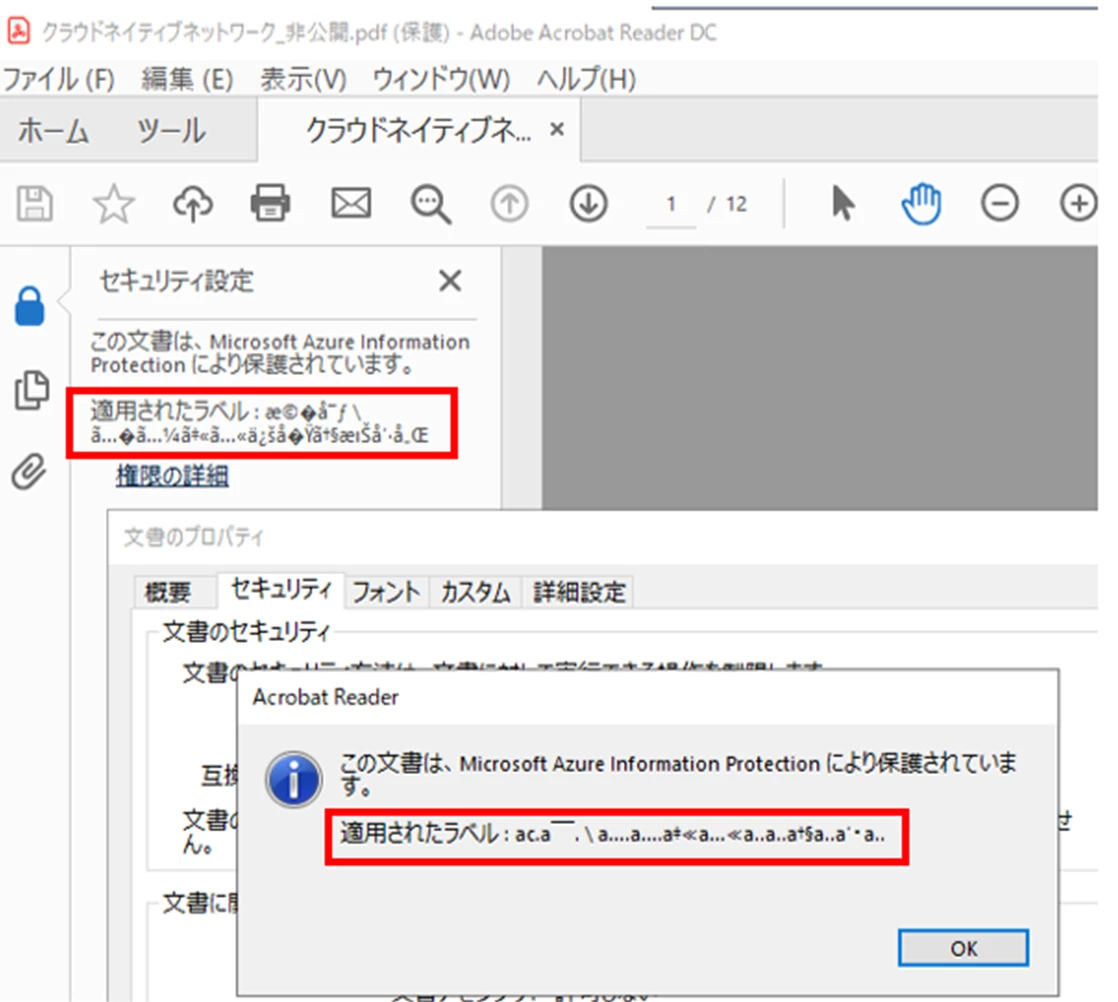Click the 適用されたラベル text in dialog
1118x1002 pixels.
tap(612, 834)
